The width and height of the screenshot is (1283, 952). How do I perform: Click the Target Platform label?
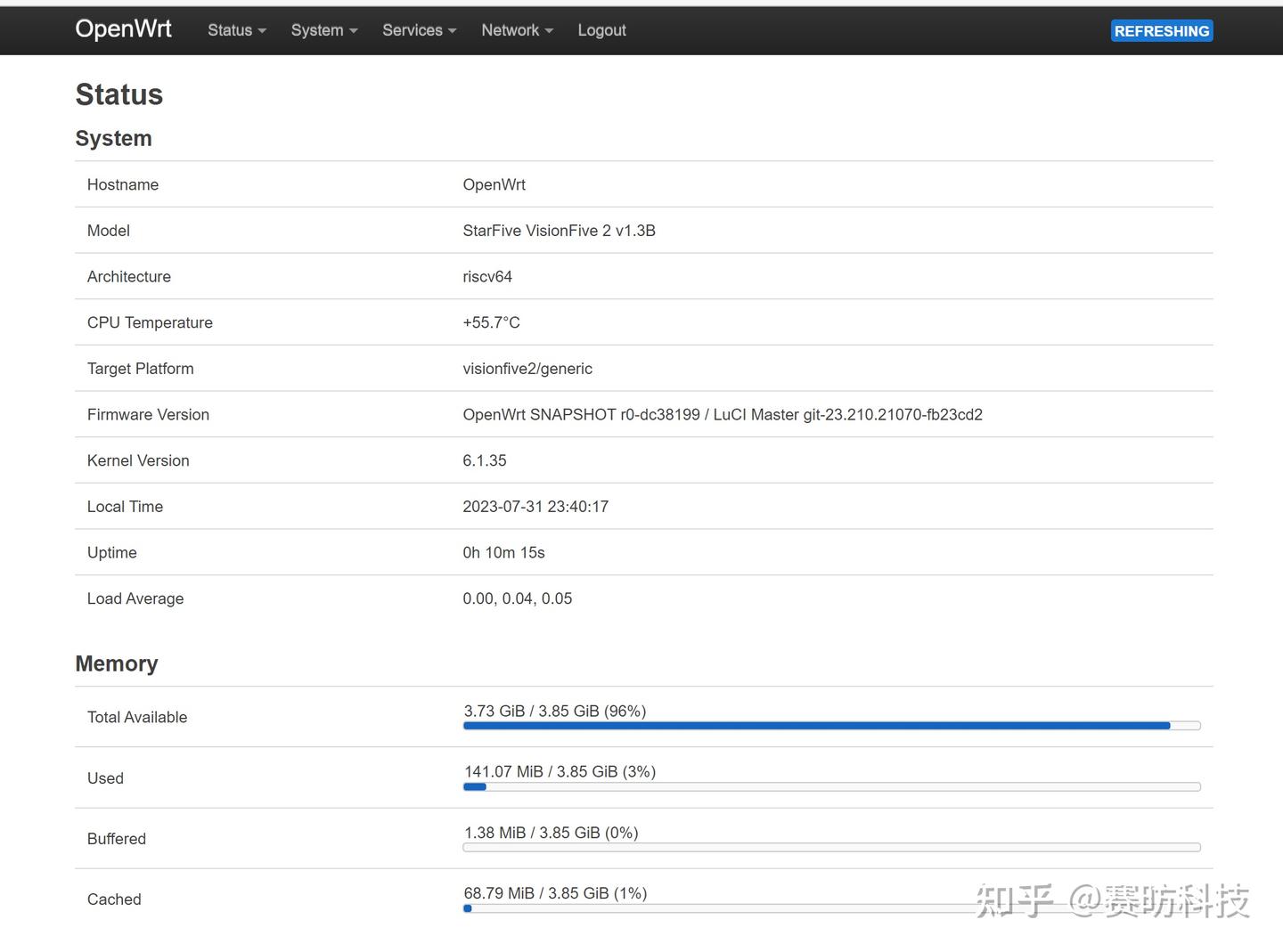pyautogui.click(x=141, y=369)
